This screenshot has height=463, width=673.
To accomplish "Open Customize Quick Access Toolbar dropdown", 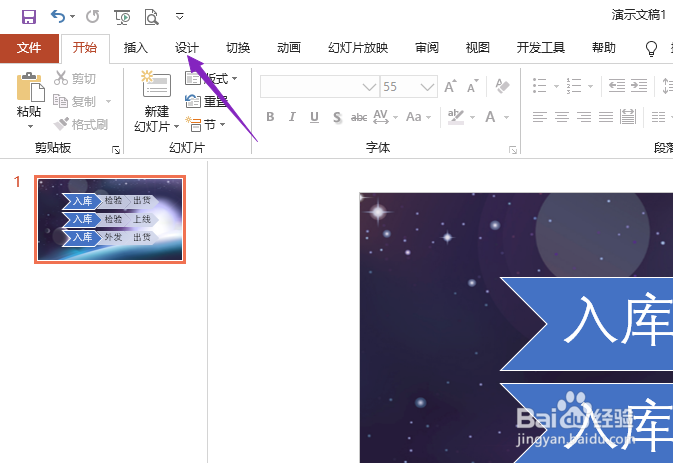I will (x=180, y=17).
